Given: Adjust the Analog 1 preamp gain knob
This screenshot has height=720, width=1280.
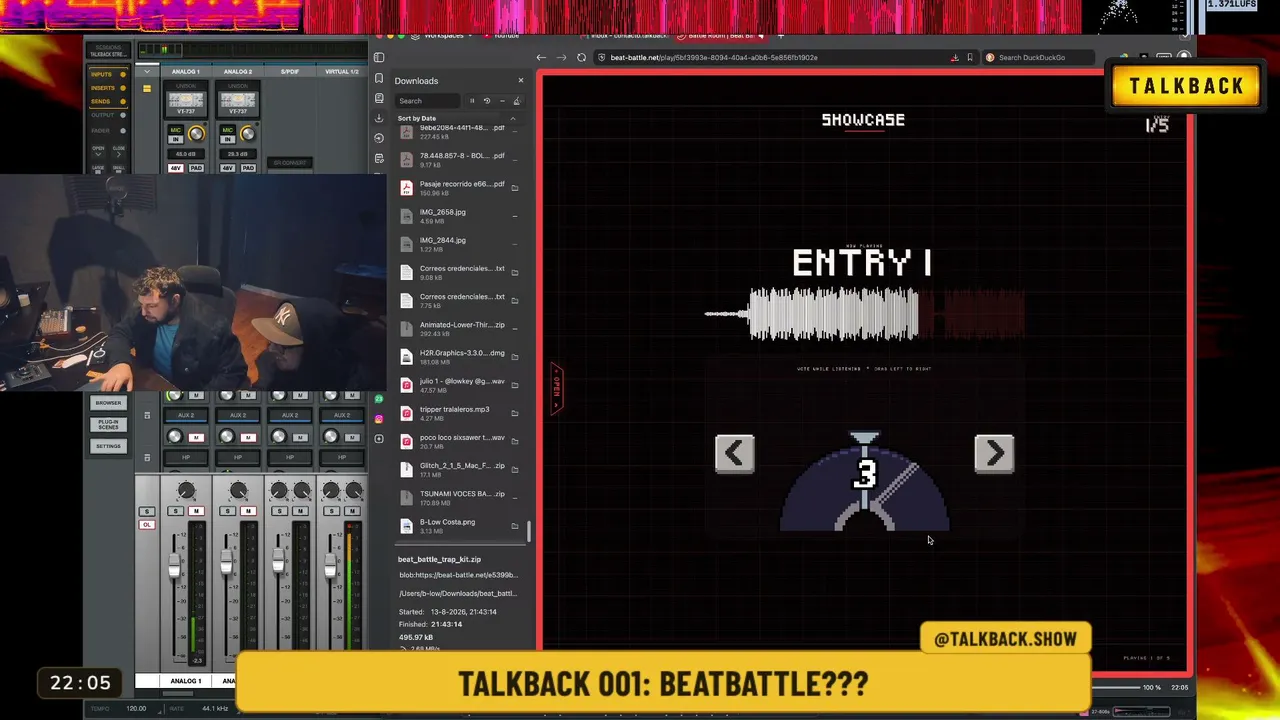Looking at the screenshot, I should [x=196, y=134].
